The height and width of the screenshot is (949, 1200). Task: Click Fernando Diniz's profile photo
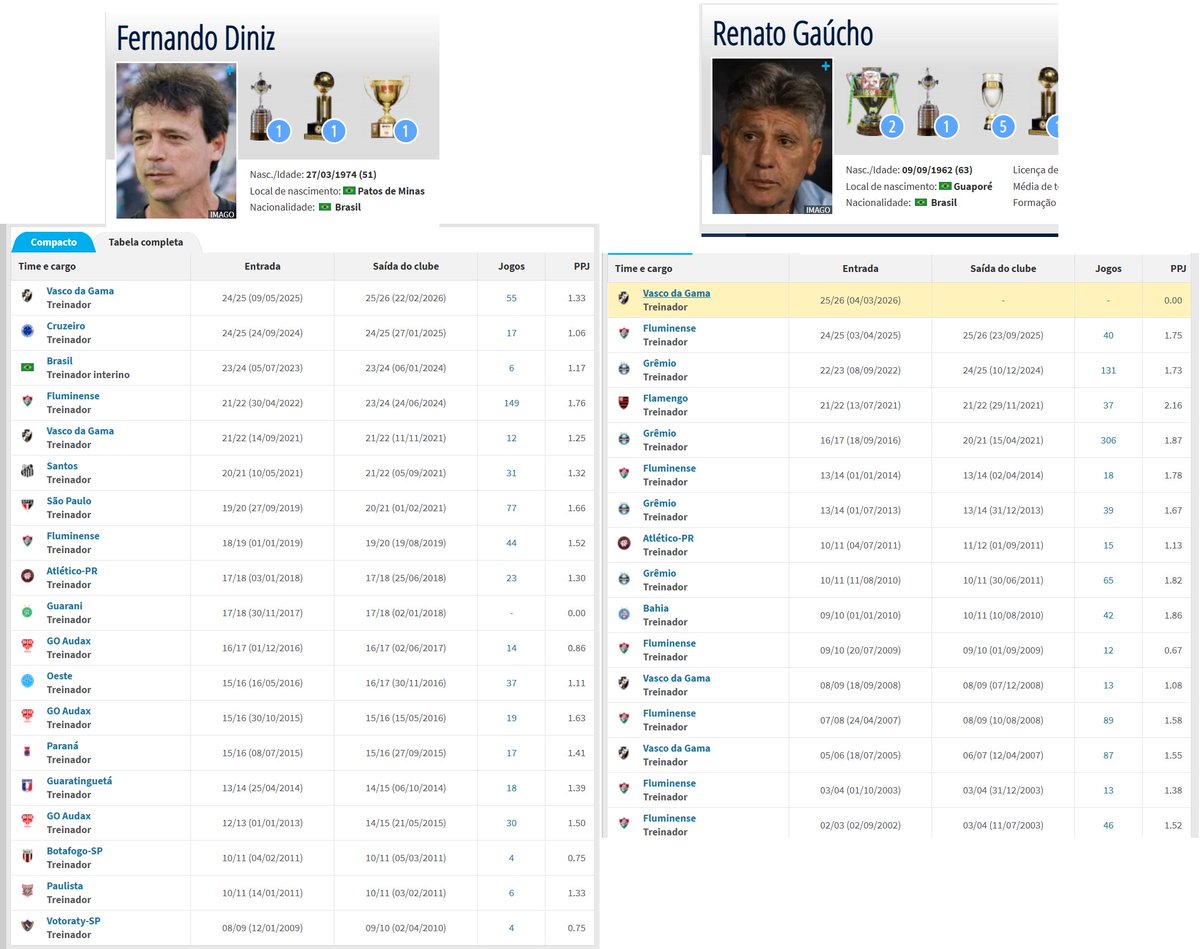point(176,141)
